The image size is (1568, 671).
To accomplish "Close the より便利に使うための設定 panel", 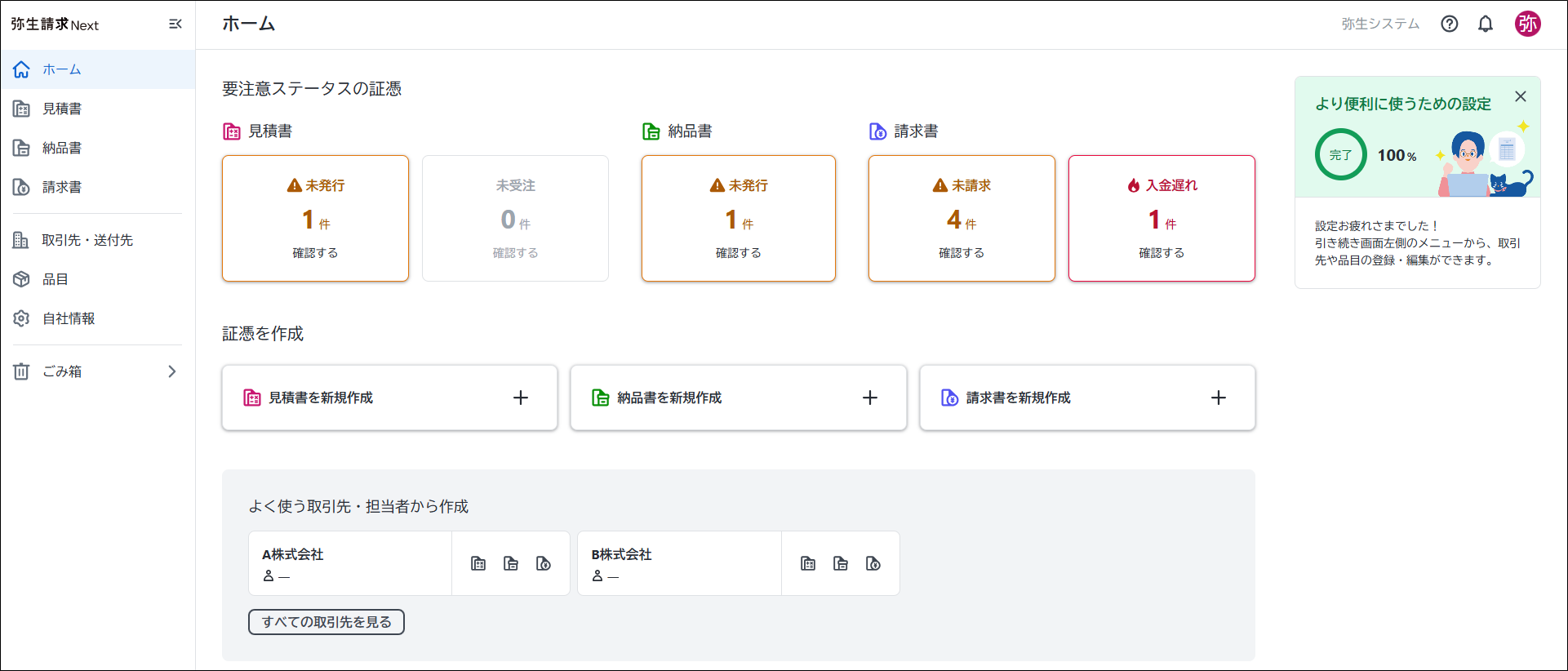I will tap(1520, 96).
